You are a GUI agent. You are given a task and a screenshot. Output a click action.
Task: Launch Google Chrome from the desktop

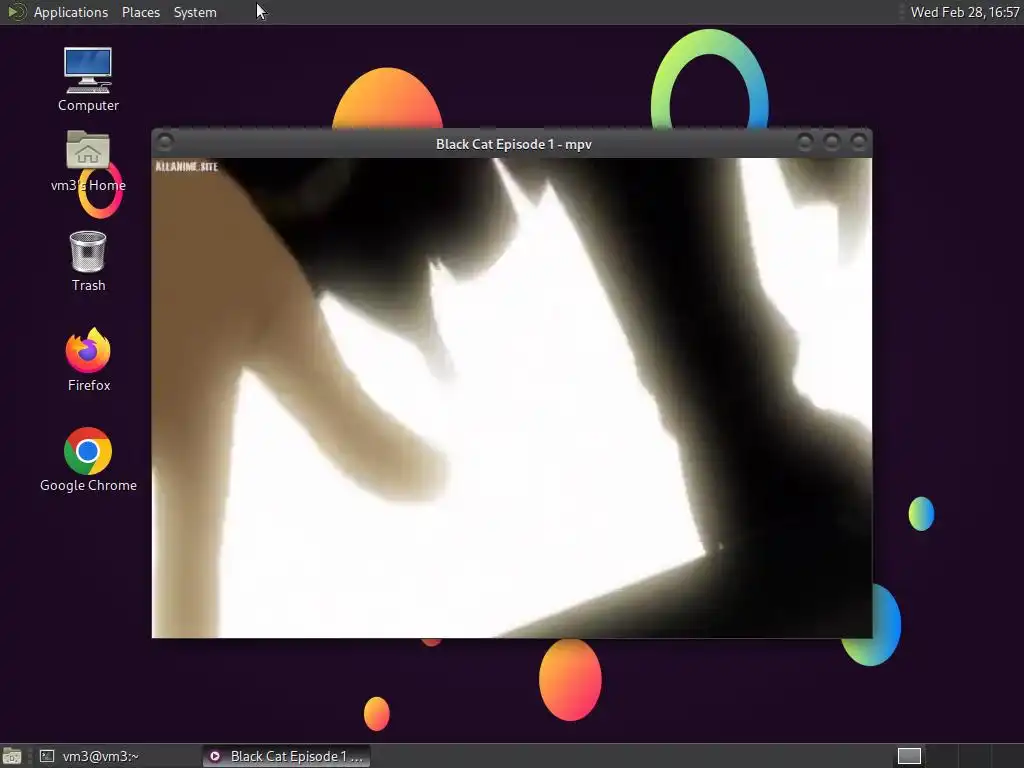(88, 460)
